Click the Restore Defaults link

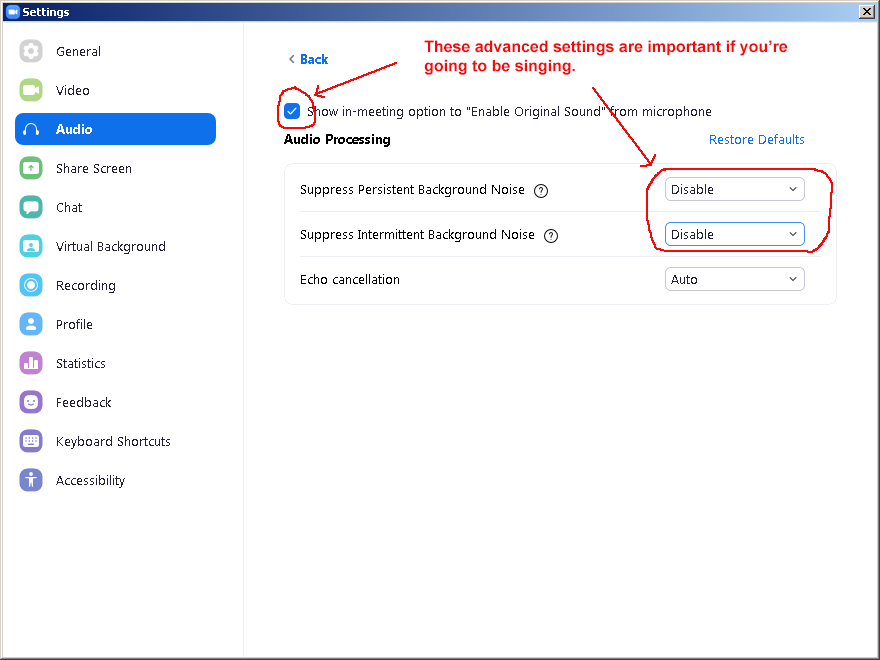756,140
